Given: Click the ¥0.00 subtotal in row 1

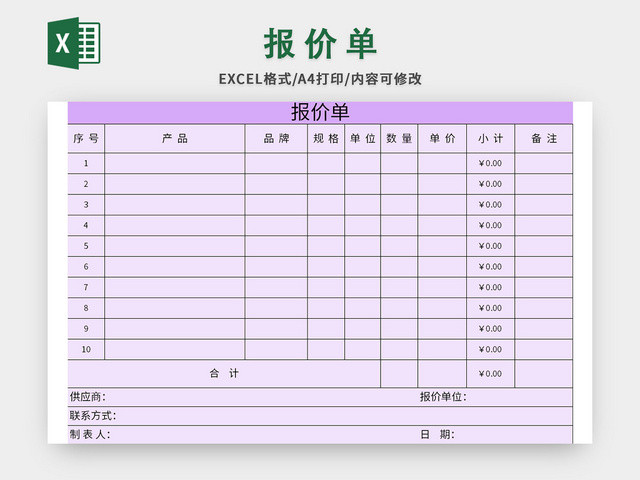Looking at the screenshot, I should 491,163.
